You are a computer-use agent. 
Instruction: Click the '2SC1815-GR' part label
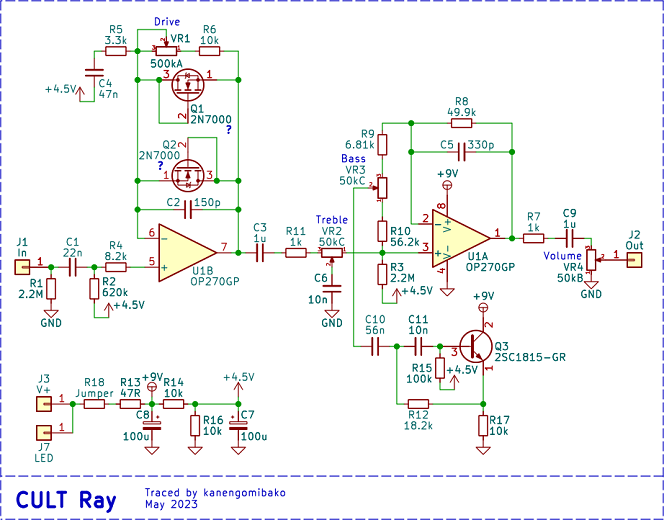[x=530, y=357]
